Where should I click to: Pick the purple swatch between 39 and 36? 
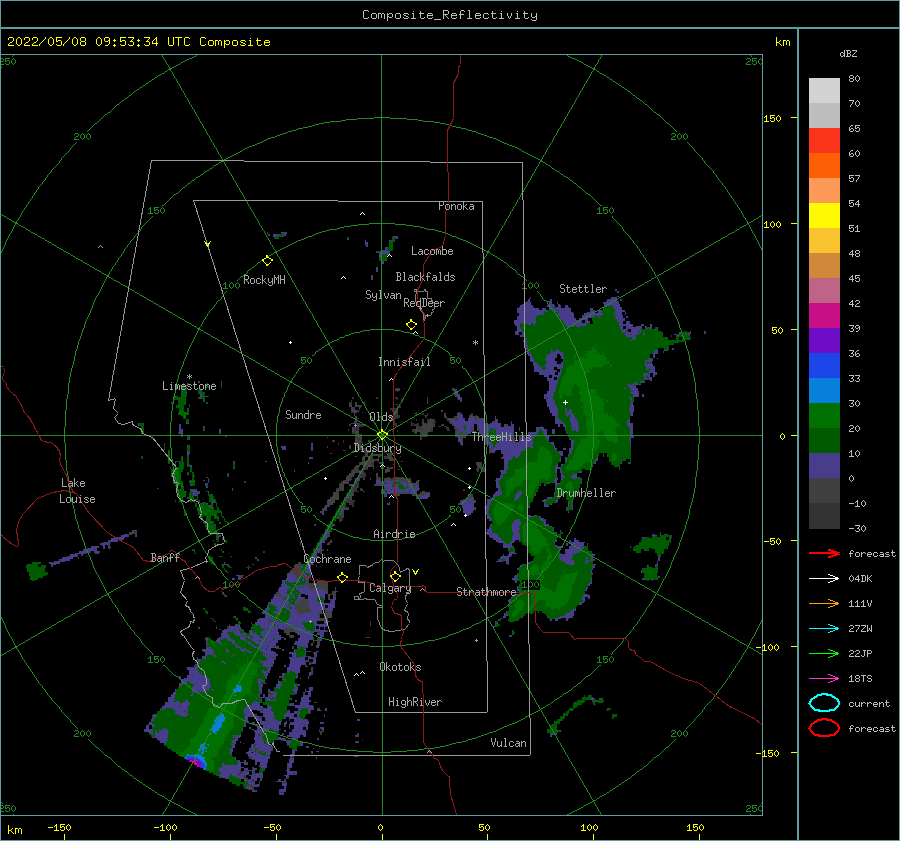[824, 341]
